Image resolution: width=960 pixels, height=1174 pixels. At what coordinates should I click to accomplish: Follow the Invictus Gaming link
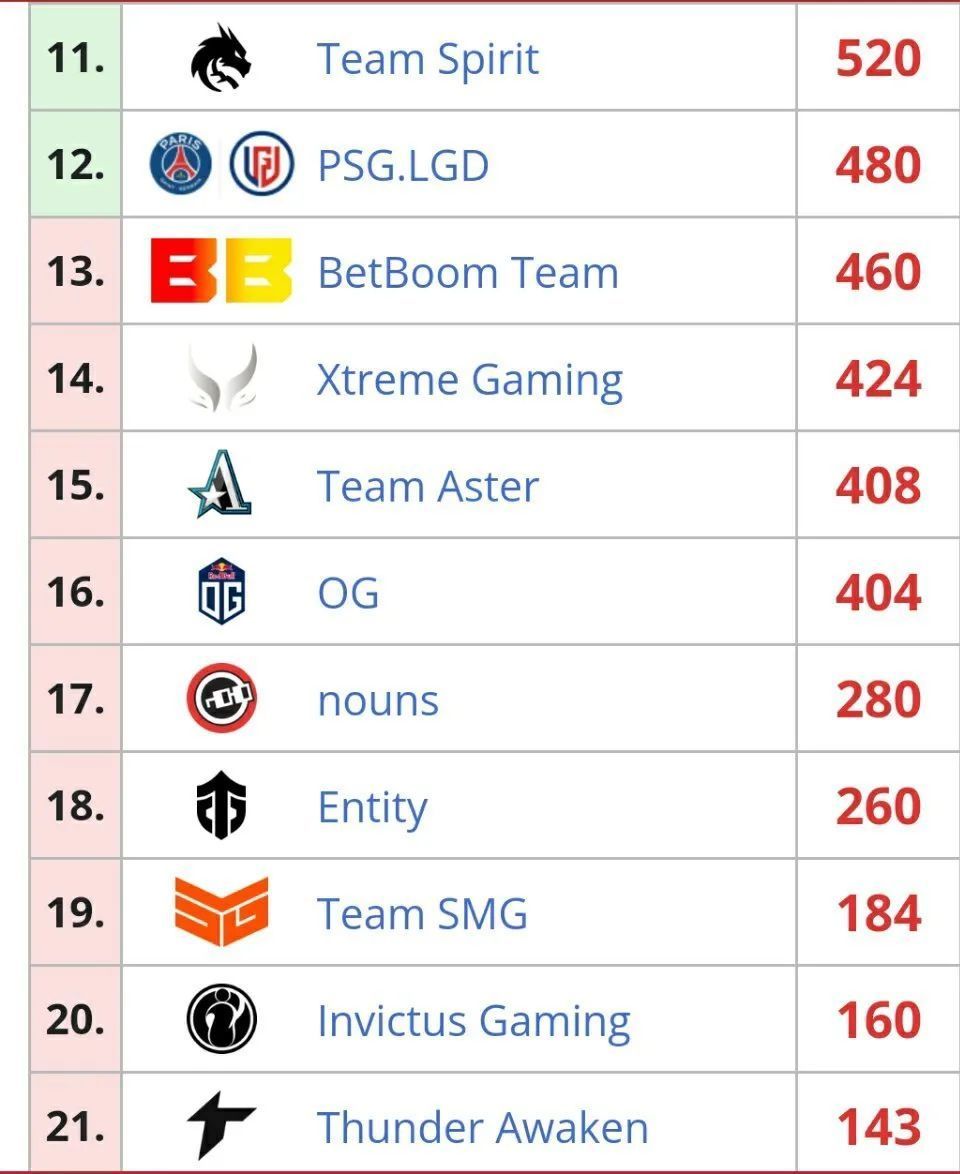tap(473, 1021)
